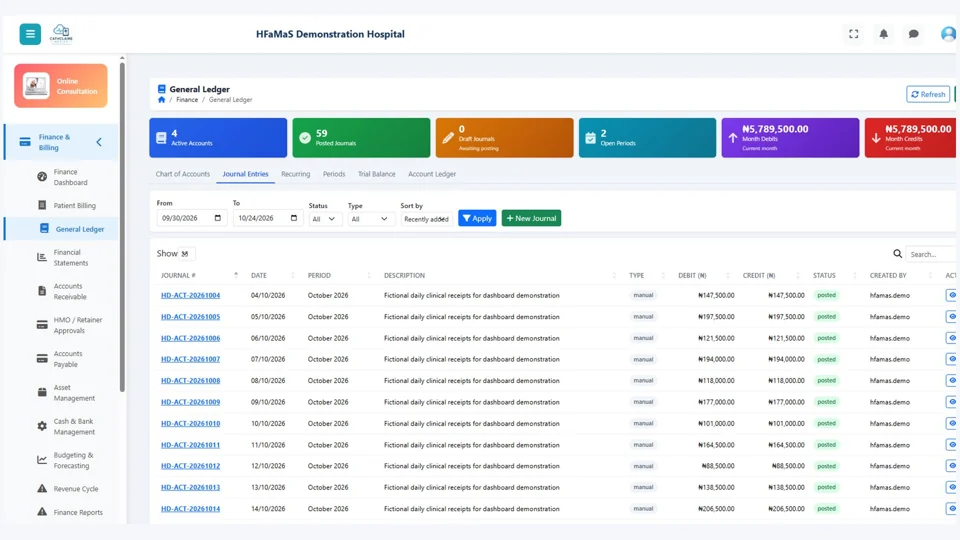The height and width of the screenshot is (540, 960).
Task: Collapse the Finance & Billing menu chevron
Action: [99, 142]
